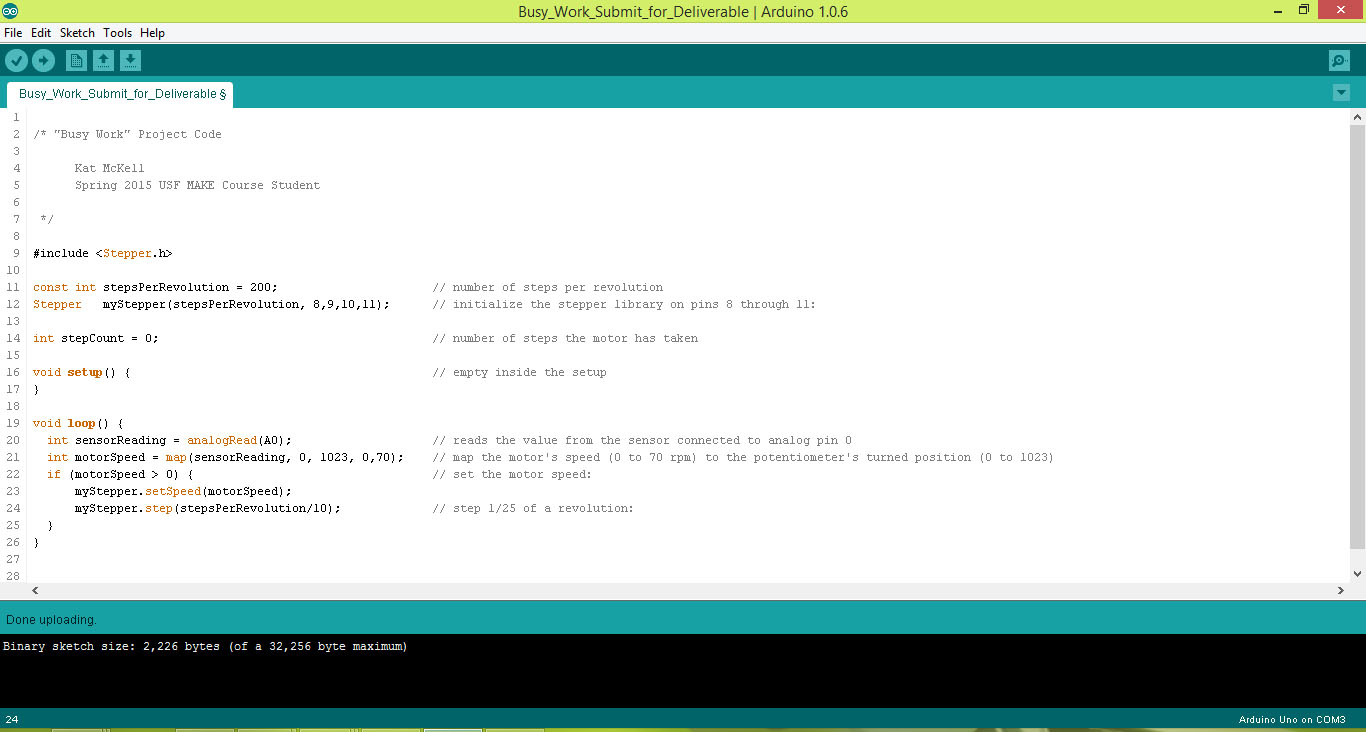
Task: Click 'Spring 2015 USF MAKE Course Student' comment
Action: coord(197,185)
